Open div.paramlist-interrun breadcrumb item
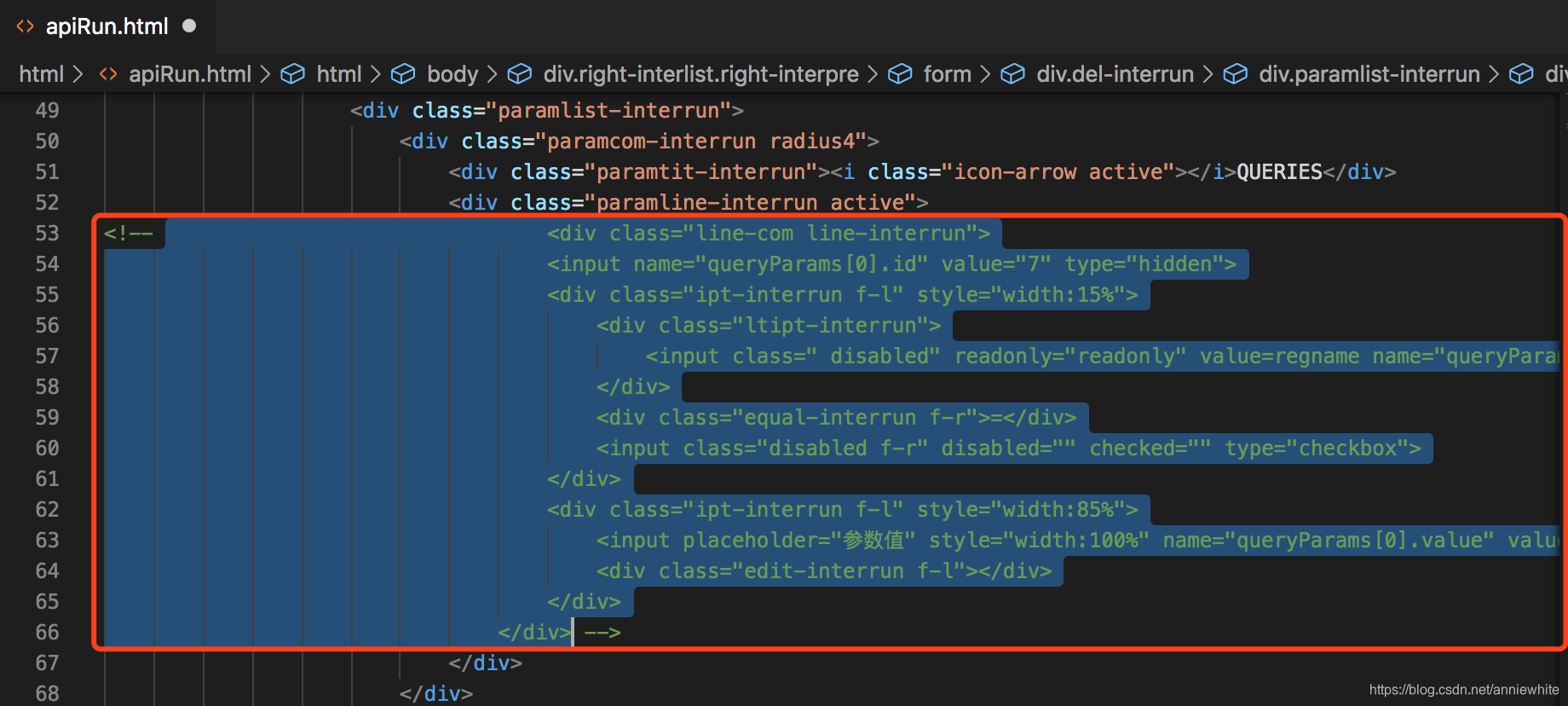The width and height of the screenshot is (1568, 706). 1369,74
